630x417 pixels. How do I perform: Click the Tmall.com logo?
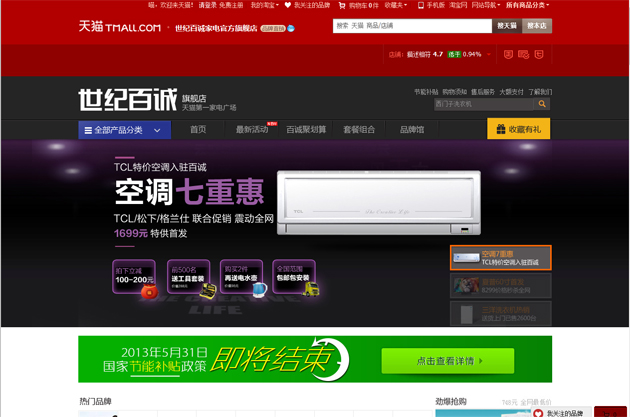[119, 27]
